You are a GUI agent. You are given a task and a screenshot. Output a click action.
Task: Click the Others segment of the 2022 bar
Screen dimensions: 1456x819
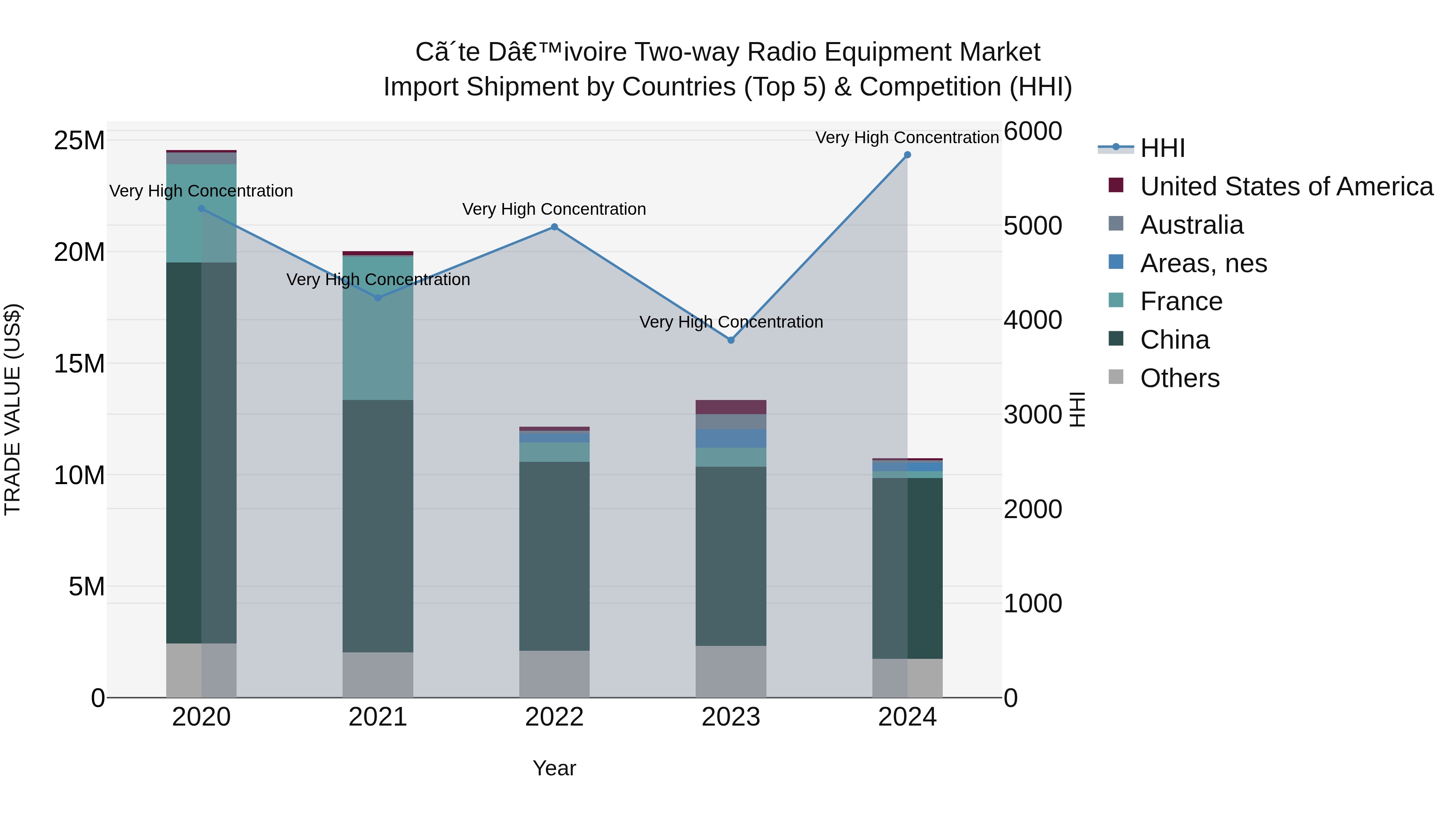554,674
